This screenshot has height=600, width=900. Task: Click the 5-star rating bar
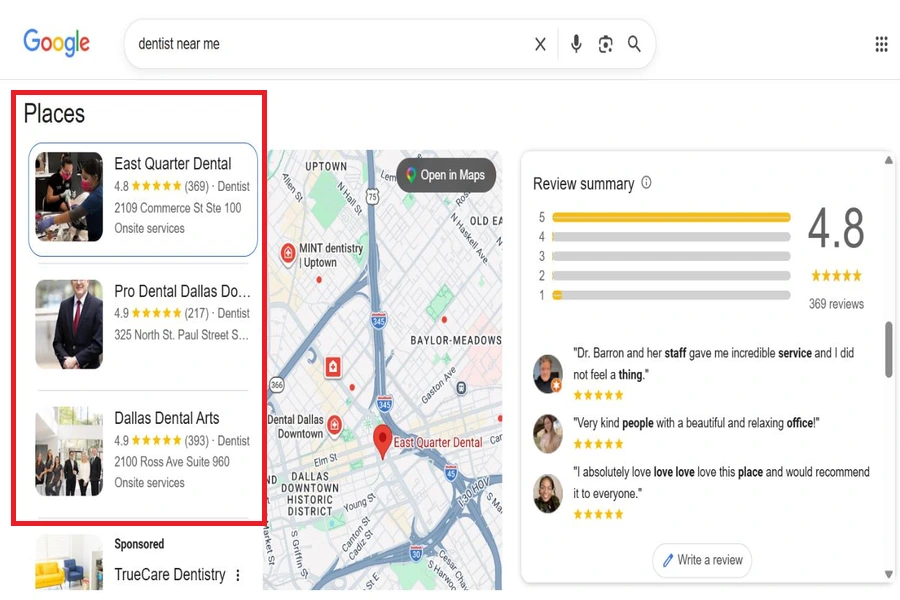[671, 217]
